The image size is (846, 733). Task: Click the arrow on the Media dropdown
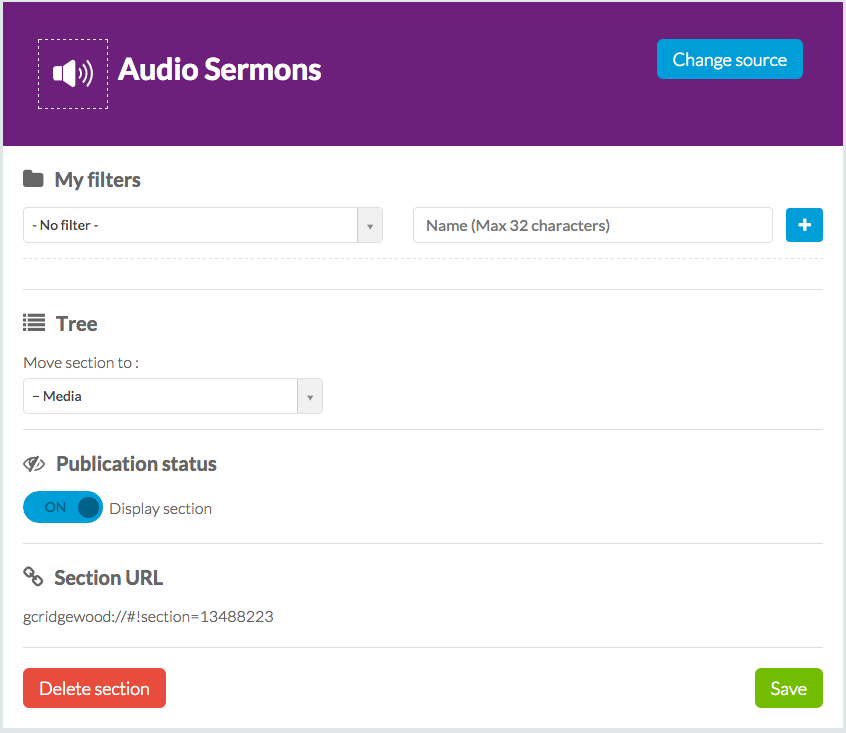tap(310, 397)
